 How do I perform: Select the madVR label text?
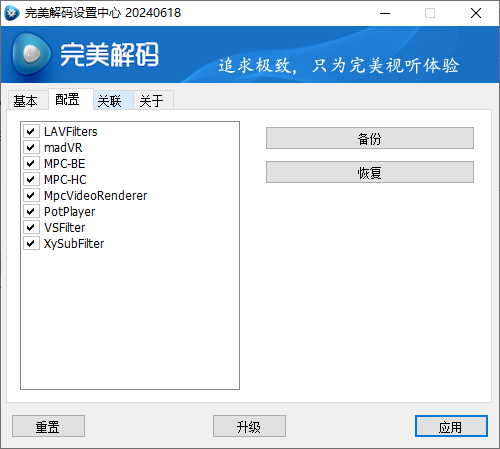pyautogui.click(x=63, y=147)
